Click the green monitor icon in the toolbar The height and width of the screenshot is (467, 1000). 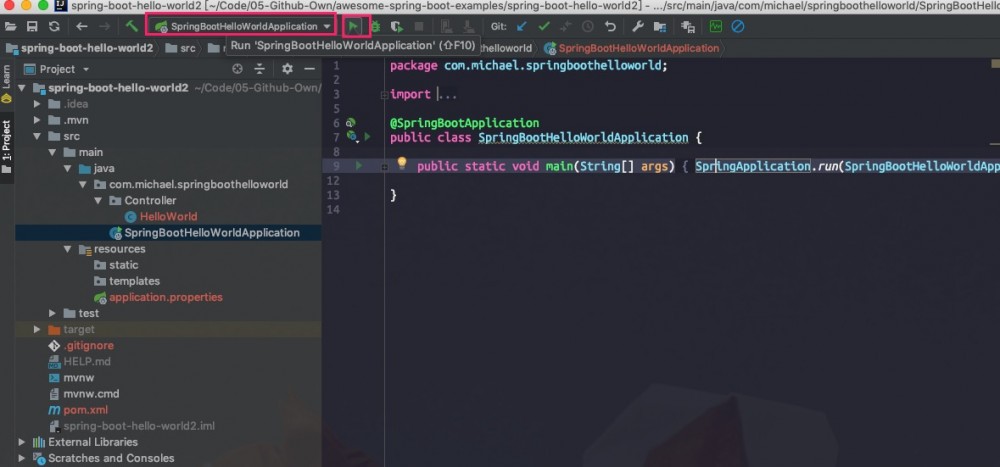[716, 27]
